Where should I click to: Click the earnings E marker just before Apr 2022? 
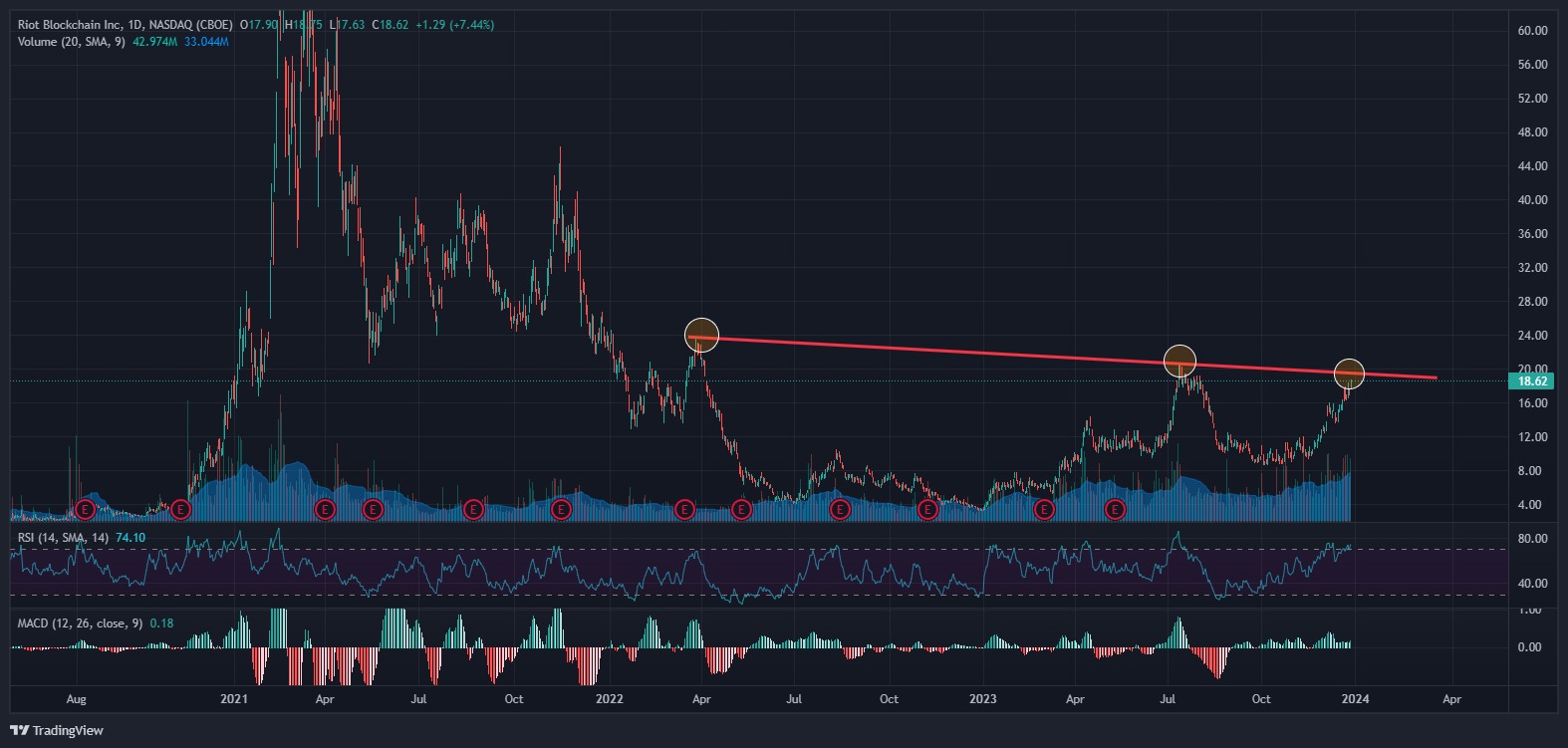(x=684, y=510)
